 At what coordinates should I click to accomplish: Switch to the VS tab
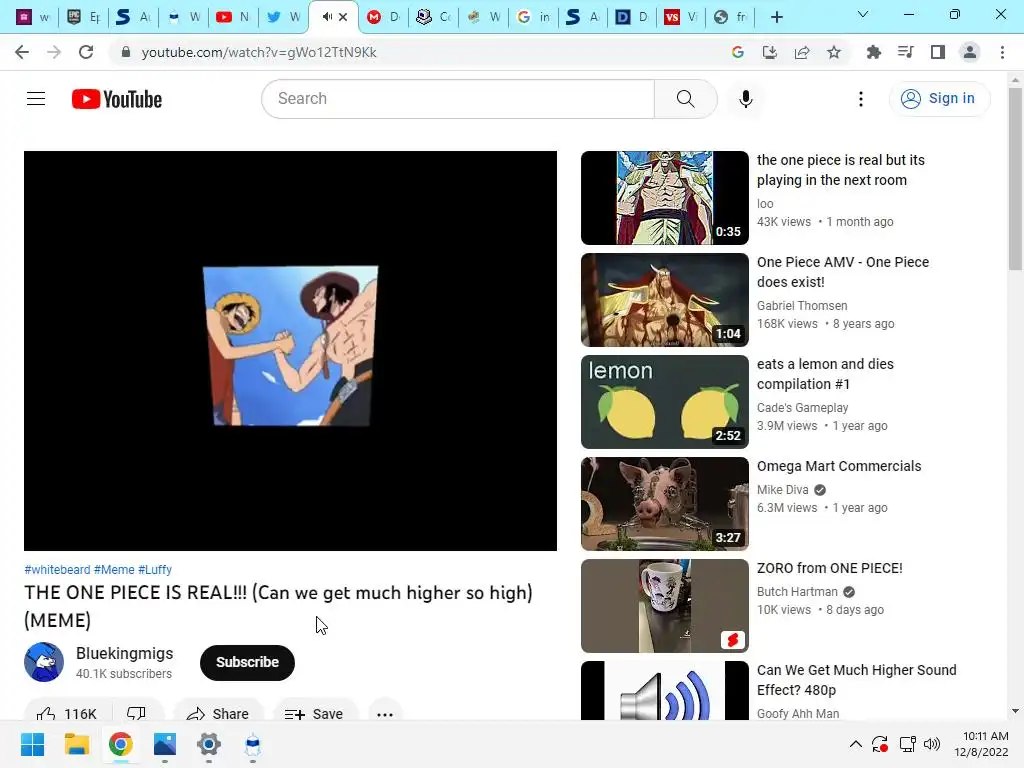point(680,17)
